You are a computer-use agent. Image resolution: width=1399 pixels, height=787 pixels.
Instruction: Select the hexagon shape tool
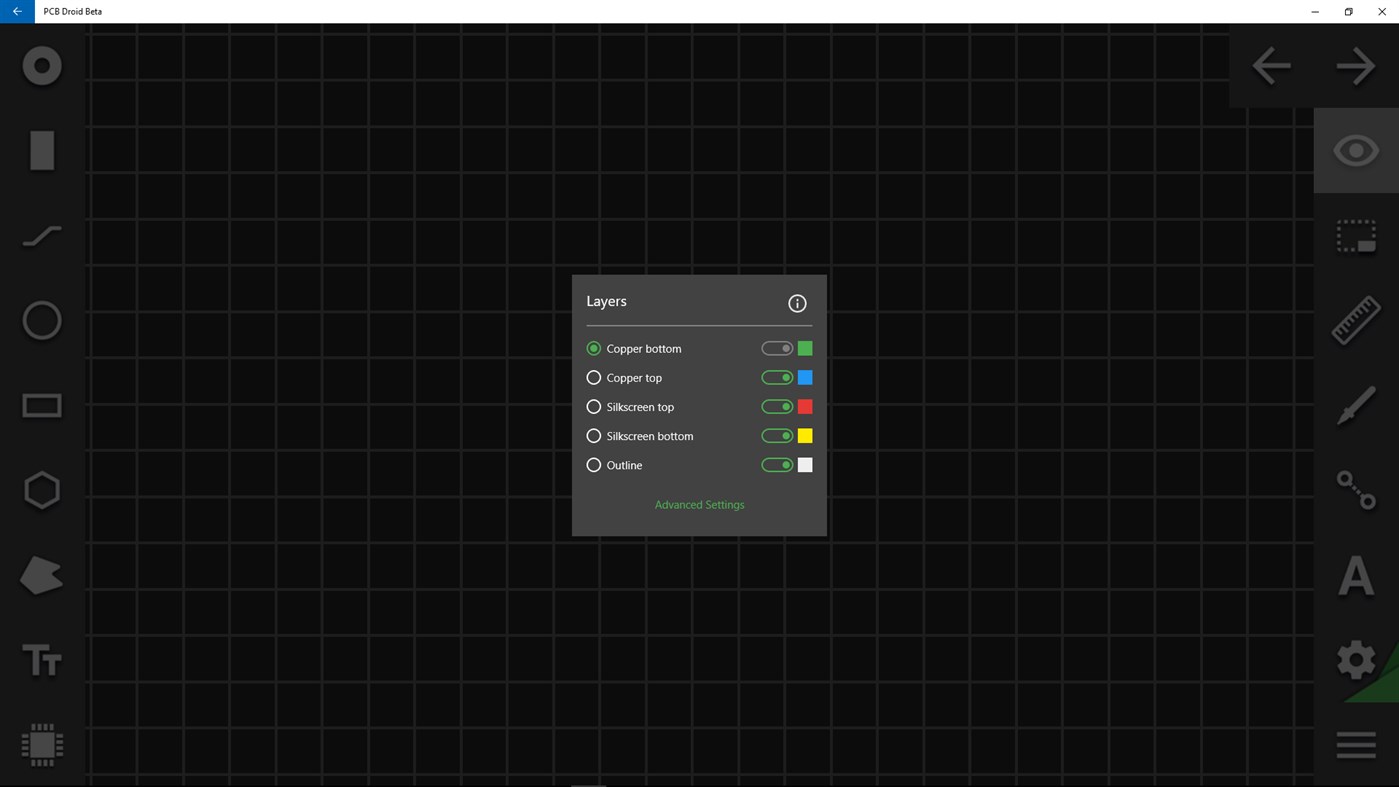point(42,490)
